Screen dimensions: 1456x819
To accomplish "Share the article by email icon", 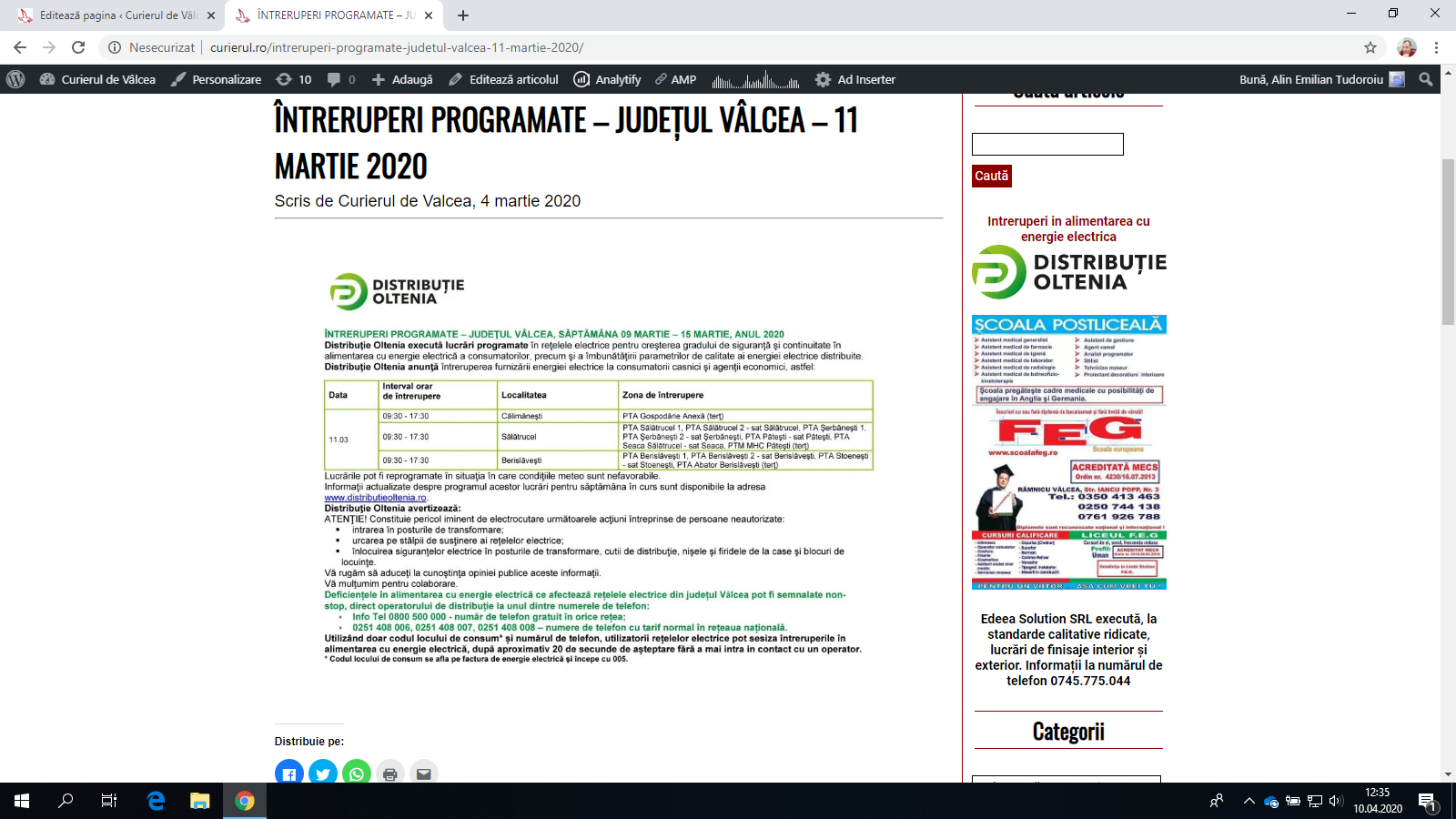I will [x=424, y=773].
